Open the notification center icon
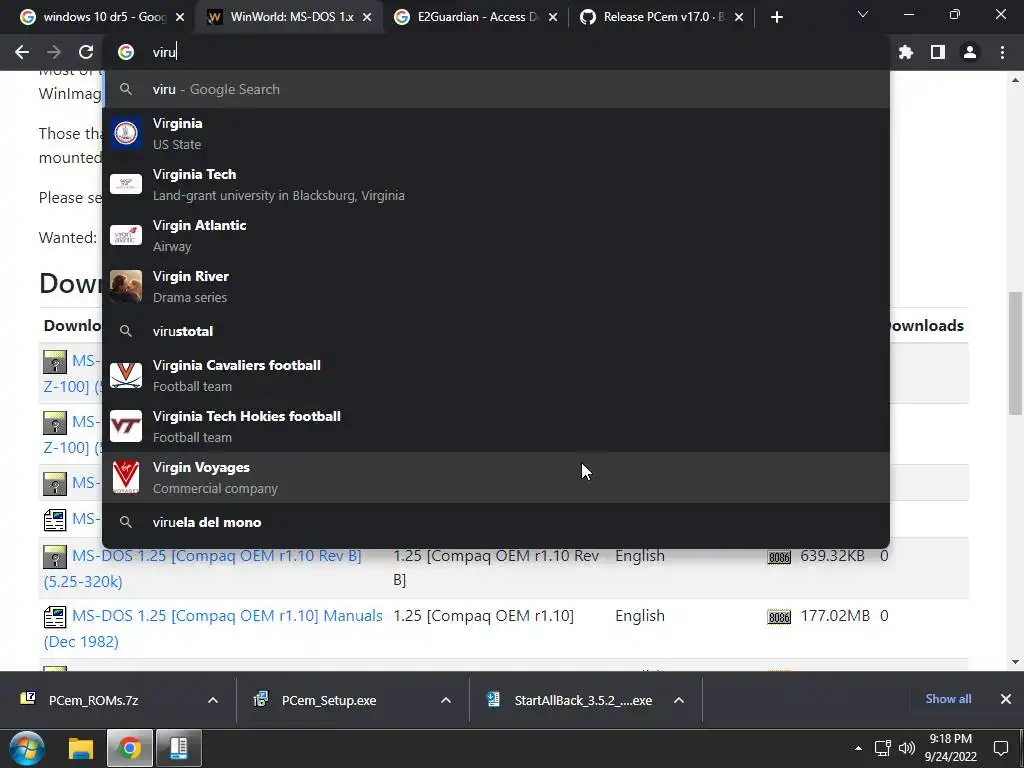The height and width of the screenshot is (768, 1024). point(1000,748)
